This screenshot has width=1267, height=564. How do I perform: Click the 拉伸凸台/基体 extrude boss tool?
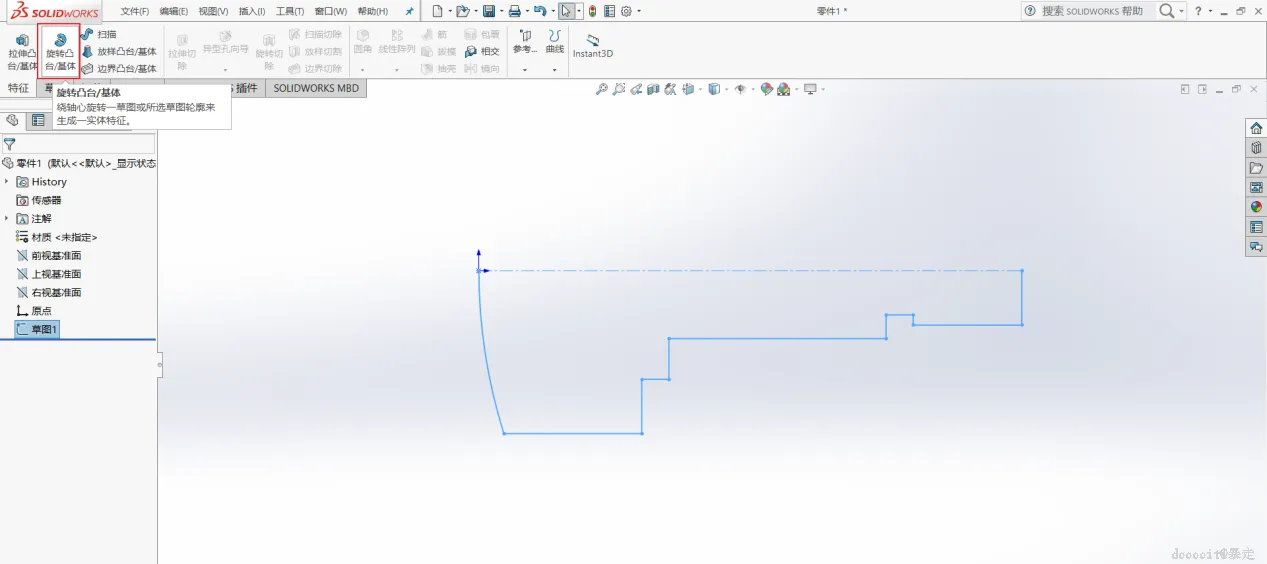[20, 52]
